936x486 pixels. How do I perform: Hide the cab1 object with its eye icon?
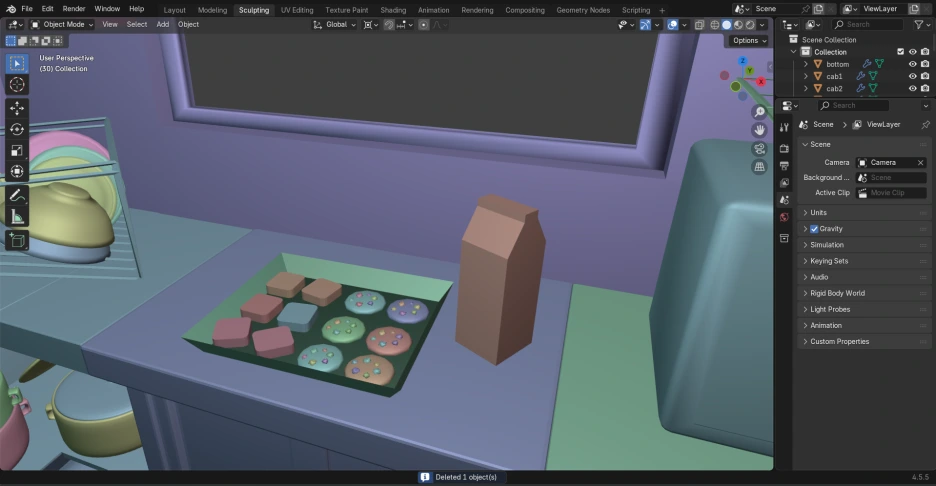pyautogui.click(x=912, y=76)
